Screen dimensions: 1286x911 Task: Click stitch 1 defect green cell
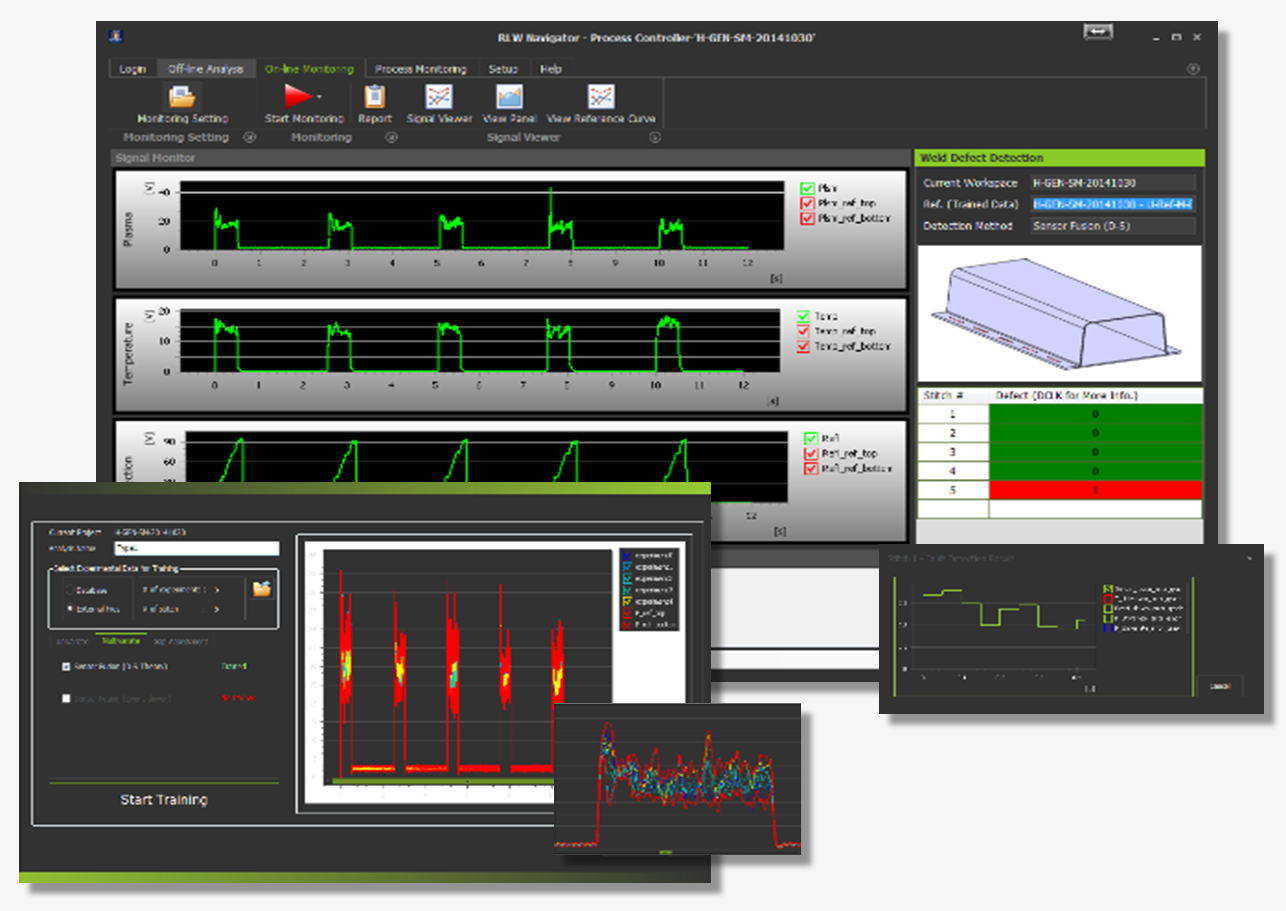click(x=1095, y=414)
